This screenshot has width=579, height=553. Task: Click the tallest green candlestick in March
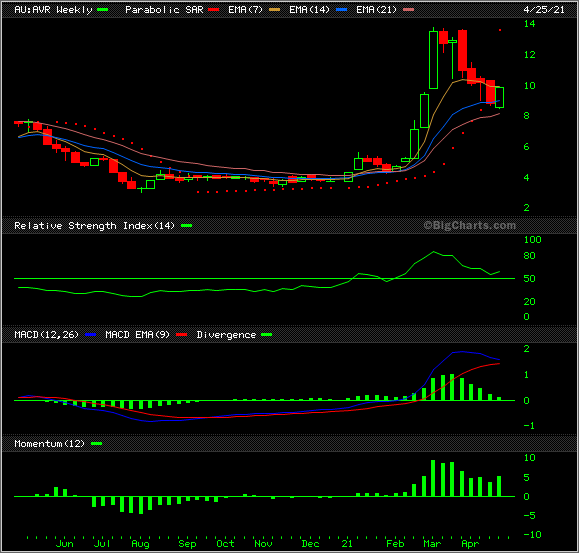tap(434, 60)
